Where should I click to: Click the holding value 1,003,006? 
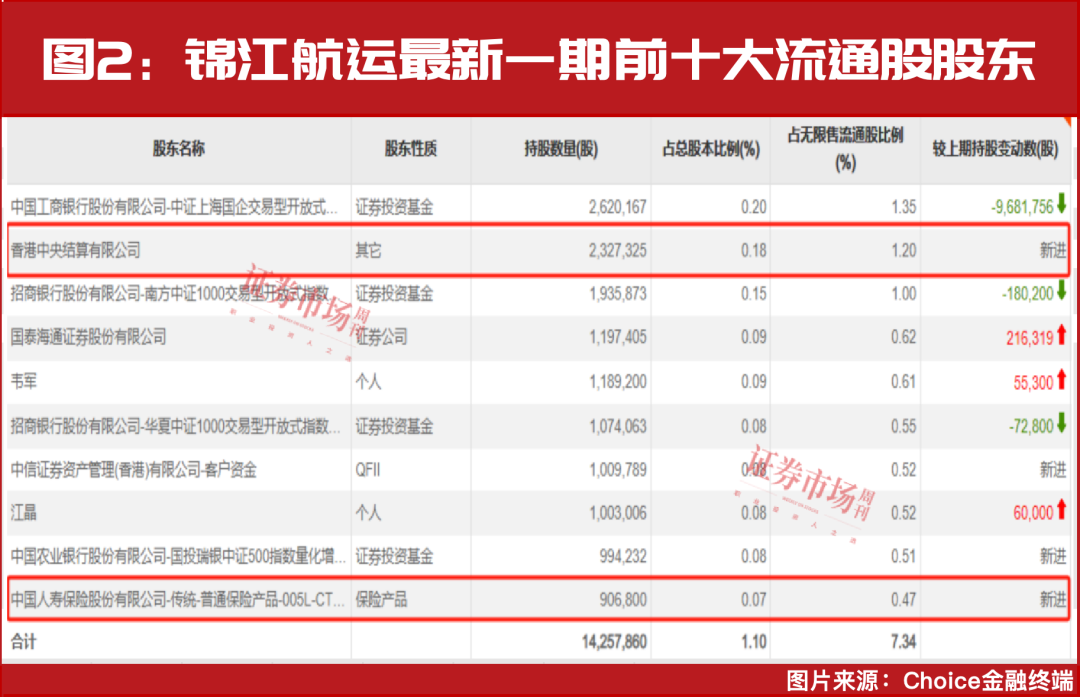(618, 512)
